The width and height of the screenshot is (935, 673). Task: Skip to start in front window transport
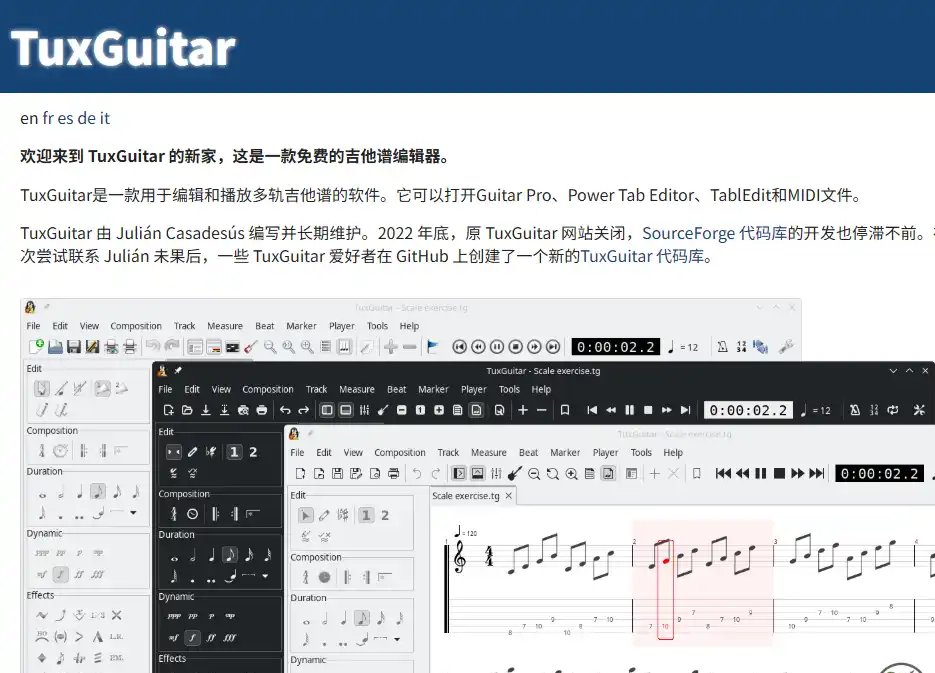(723, 474)
